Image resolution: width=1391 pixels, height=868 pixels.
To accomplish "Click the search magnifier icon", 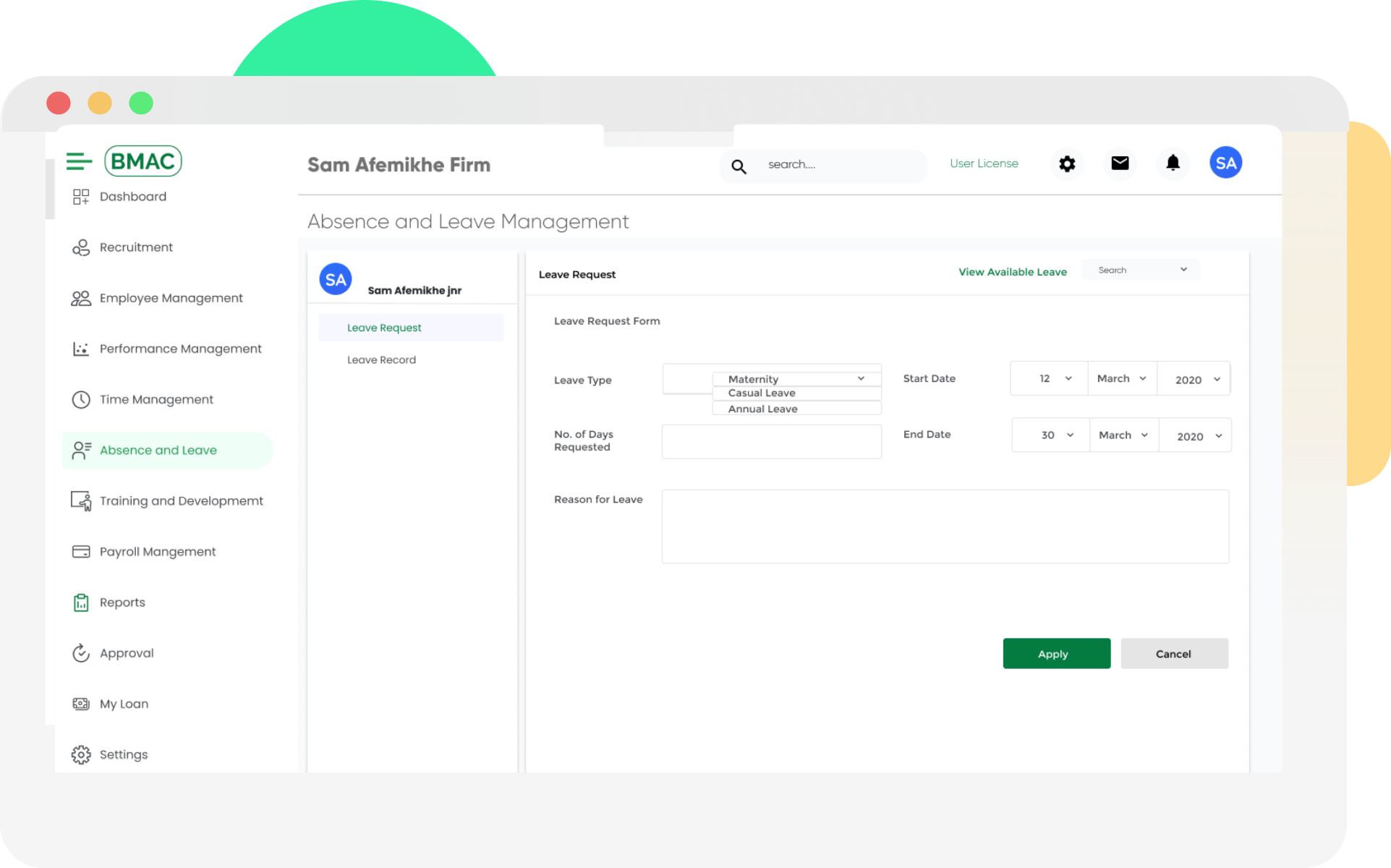I will (739, 166).
